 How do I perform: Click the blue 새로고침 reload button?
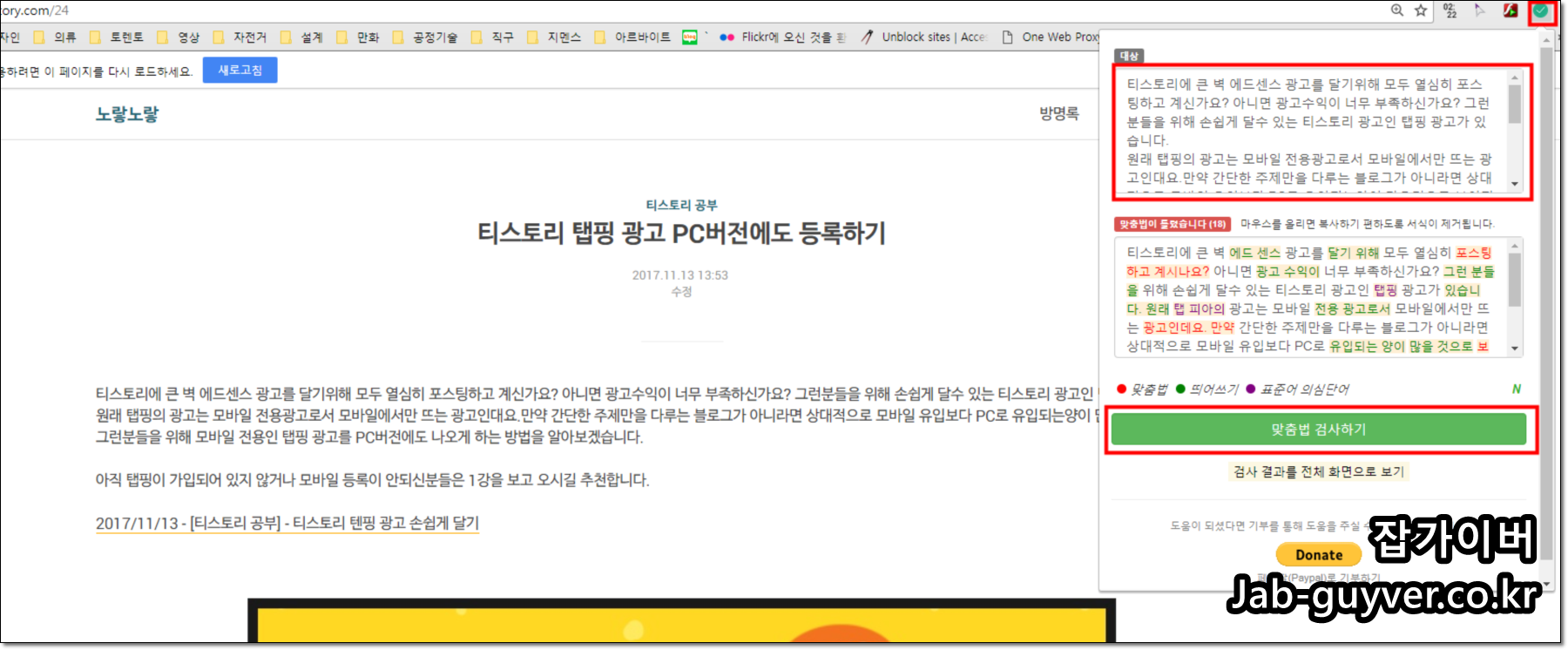(240, 70)
